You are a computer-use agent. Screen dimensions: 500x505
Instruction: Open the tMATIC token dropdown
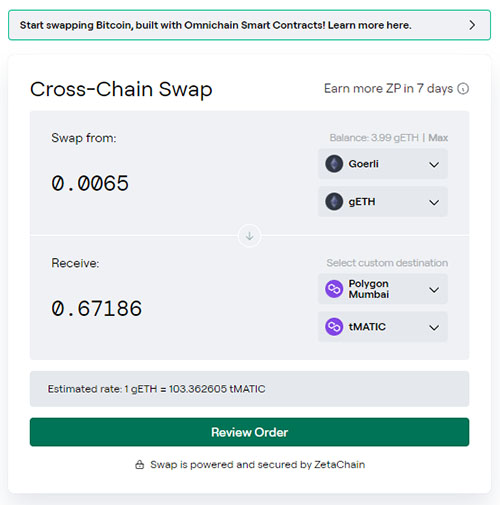[383, 327]
